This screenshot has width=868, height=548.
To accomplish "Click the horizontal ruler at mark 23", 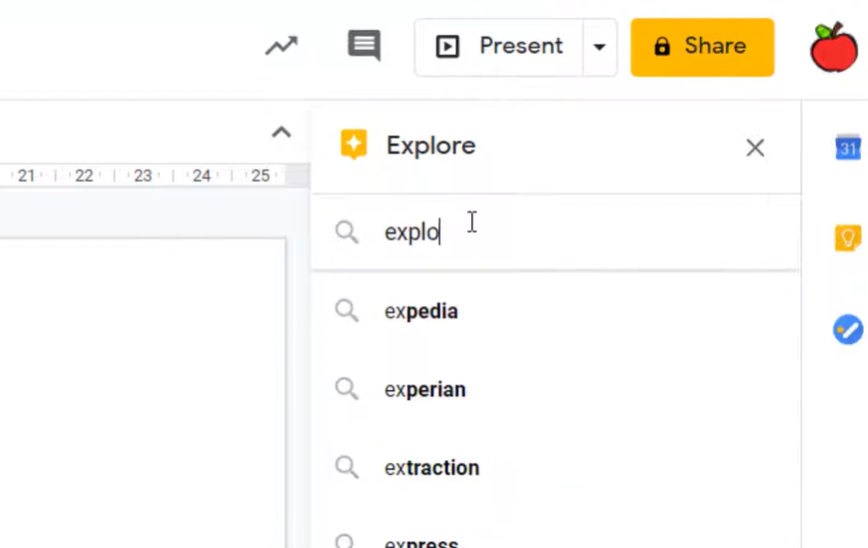I will pyautogui.click(x=143, y=176).
